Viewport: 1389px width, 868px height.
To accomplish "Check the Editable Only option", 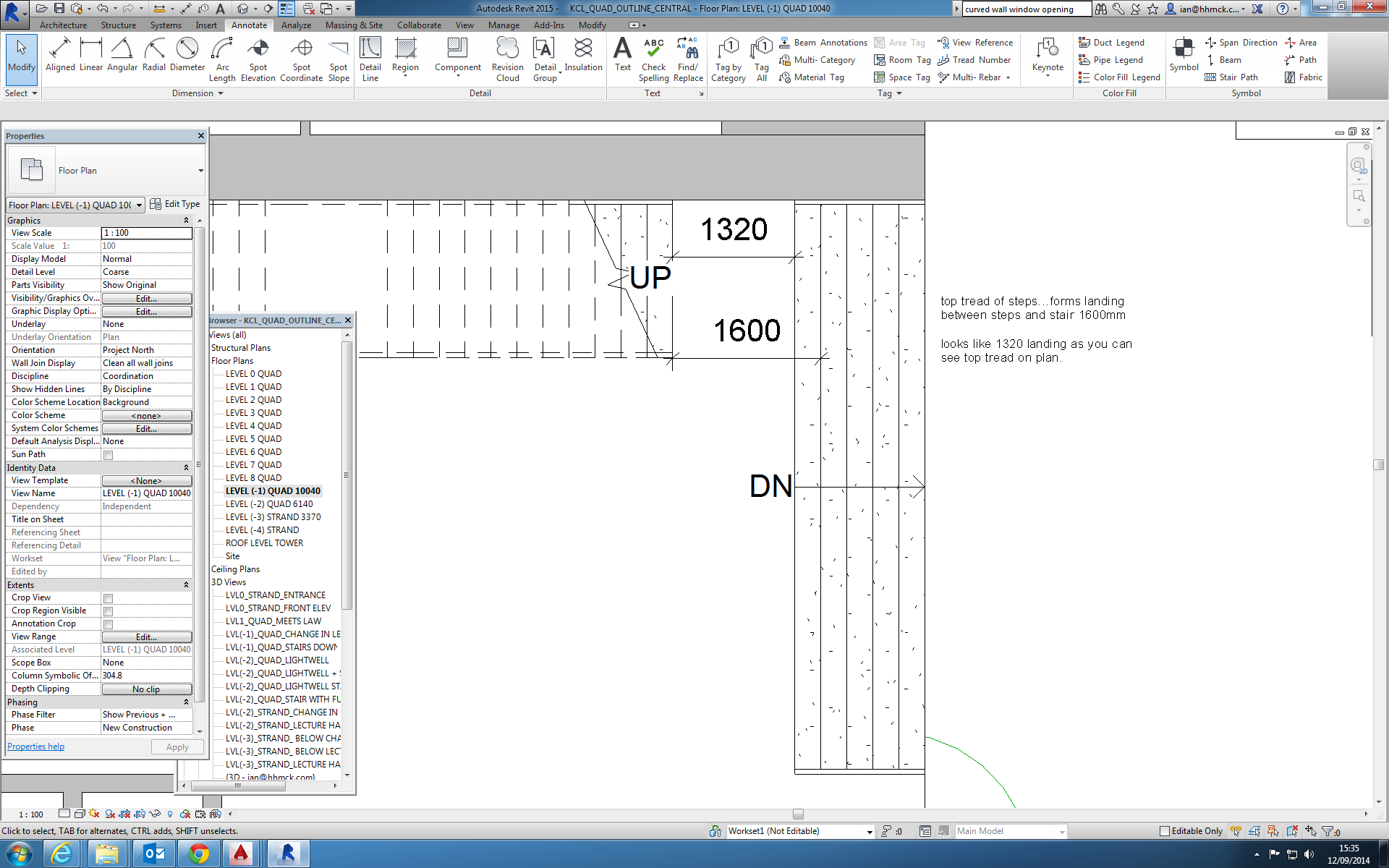I will tap(1164, 831).
